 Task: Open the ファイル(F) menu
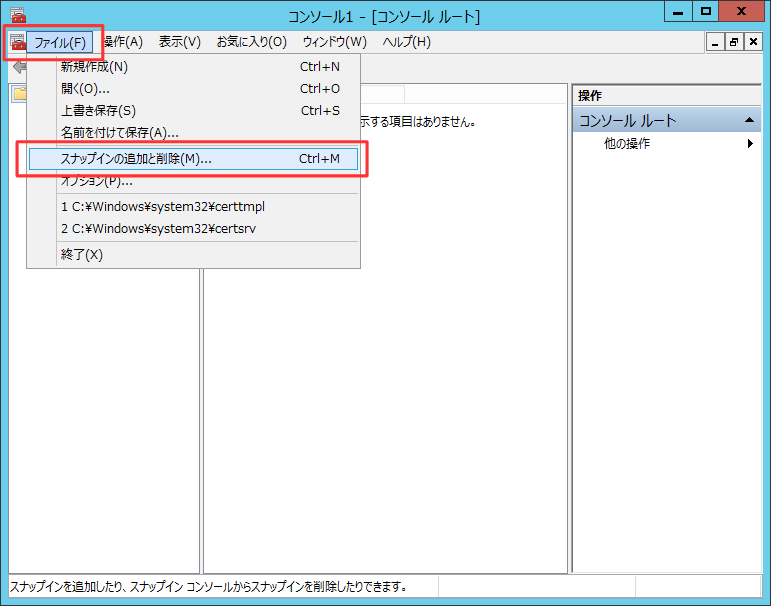(59, 42)
